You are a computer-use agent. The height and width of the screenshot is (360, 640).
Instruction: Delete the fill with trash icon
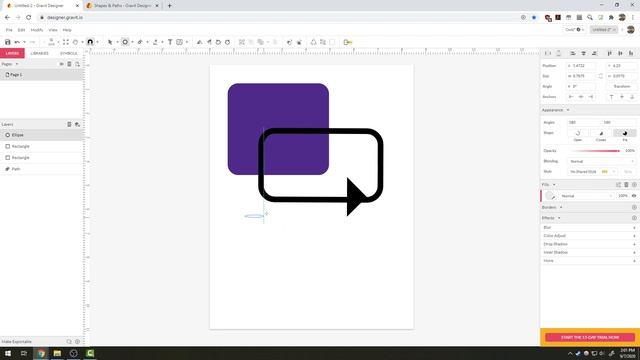[626, 185]
